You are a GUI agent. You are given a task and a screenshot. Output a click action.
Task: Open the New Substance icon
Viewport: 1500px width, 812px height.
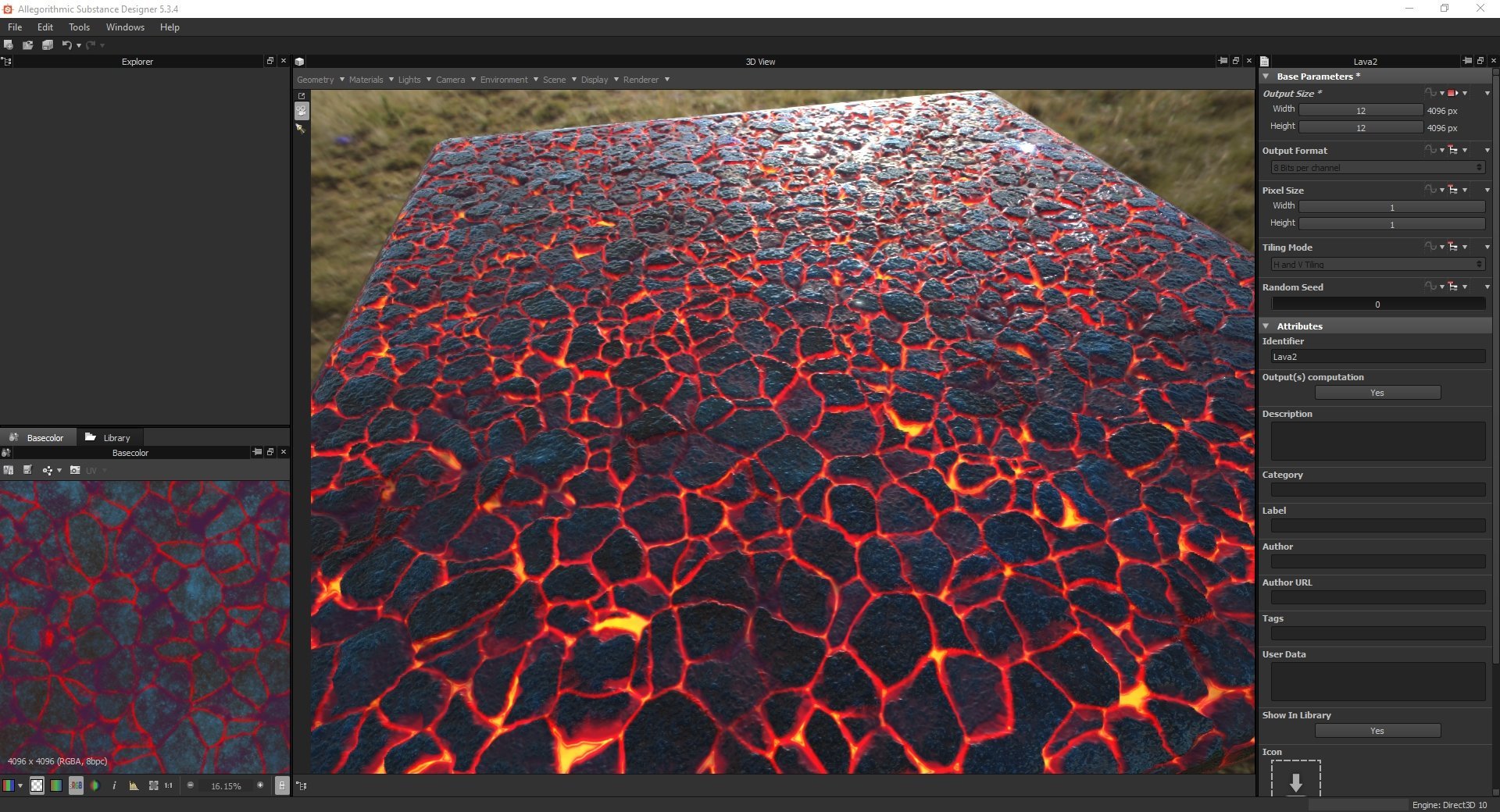pos(9,45)
